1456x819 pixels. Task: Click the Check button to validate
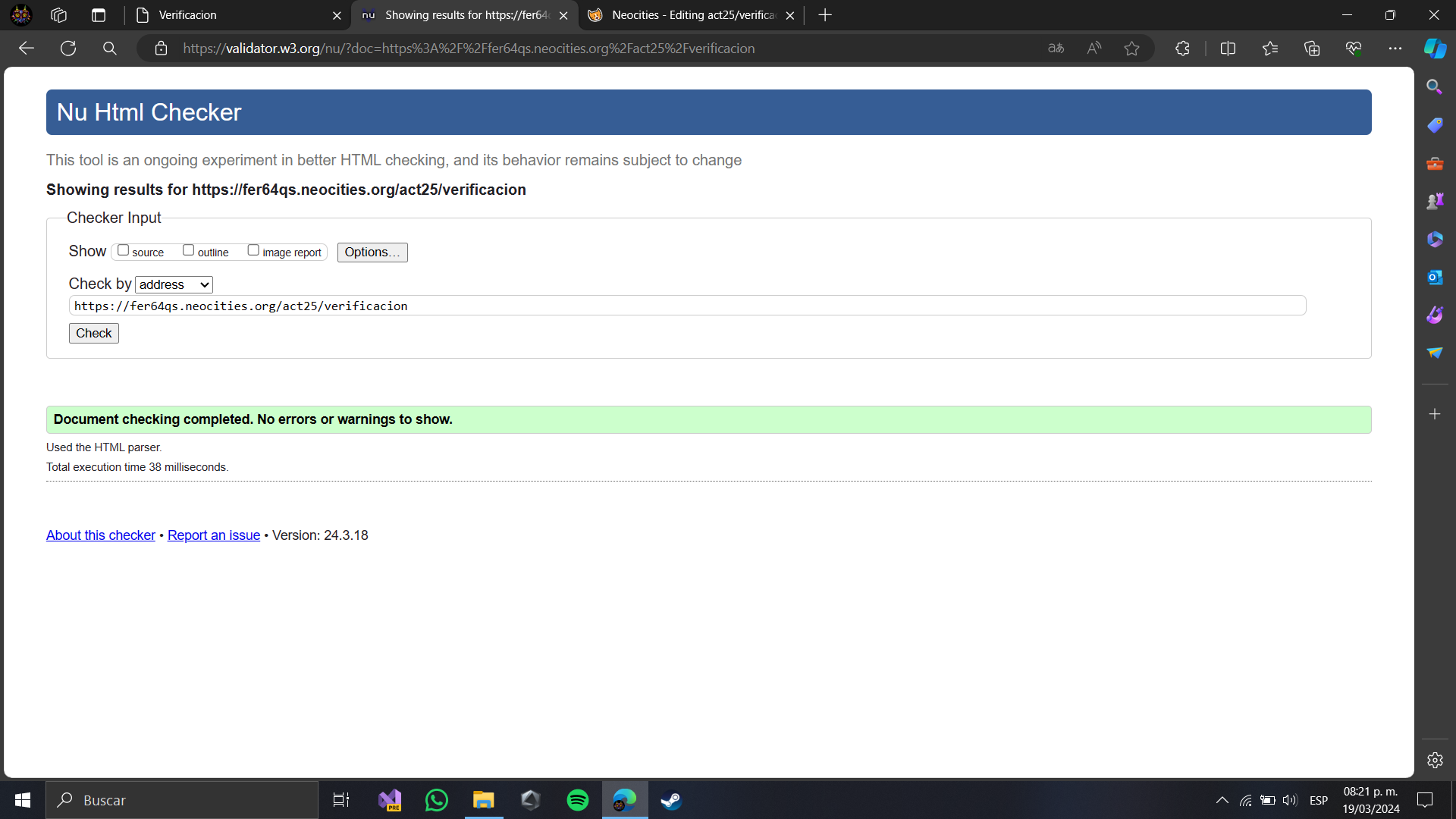click(x=94, y=333)
